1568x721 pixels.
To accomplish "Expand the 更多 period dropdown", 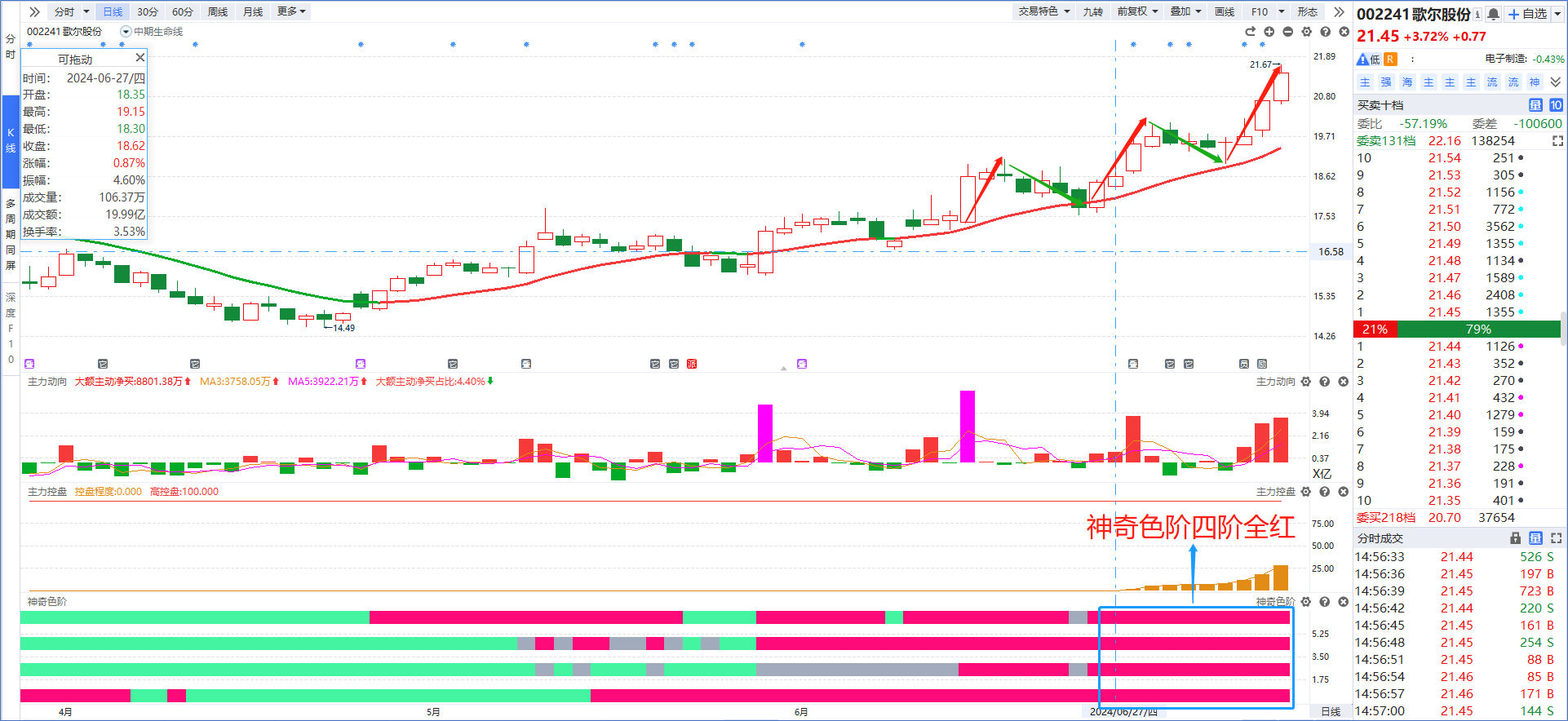I will [x=291, y=11].
